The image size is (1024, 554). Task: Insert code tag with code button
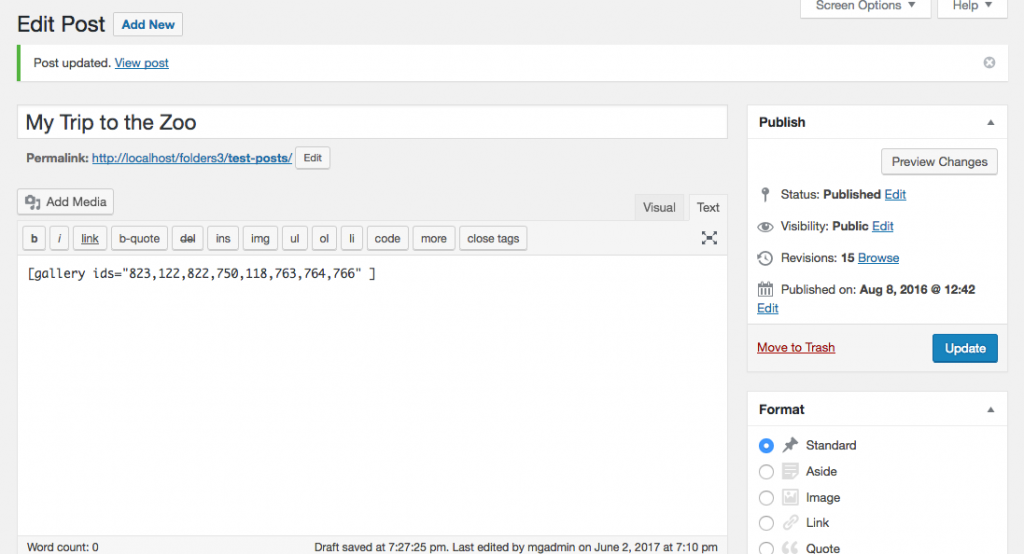[387, 238]
